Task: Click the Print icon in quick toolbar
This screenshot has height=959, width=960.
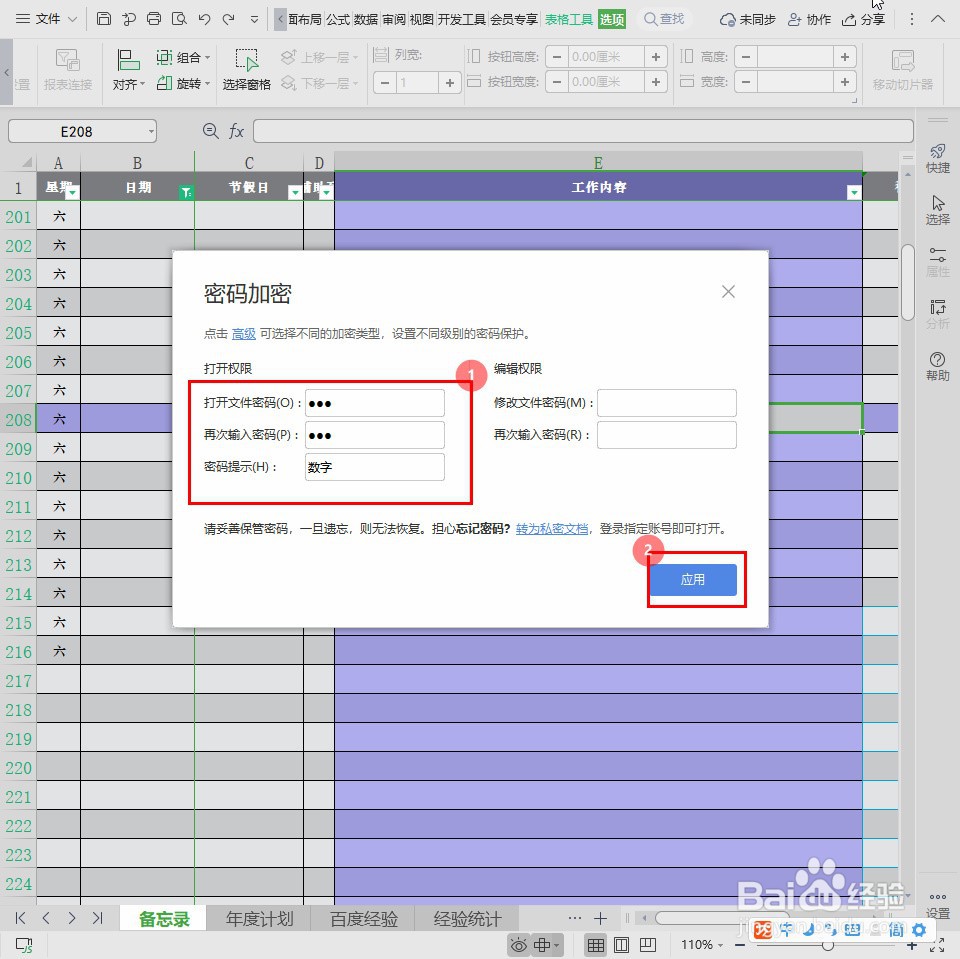Action: (154, 19)
